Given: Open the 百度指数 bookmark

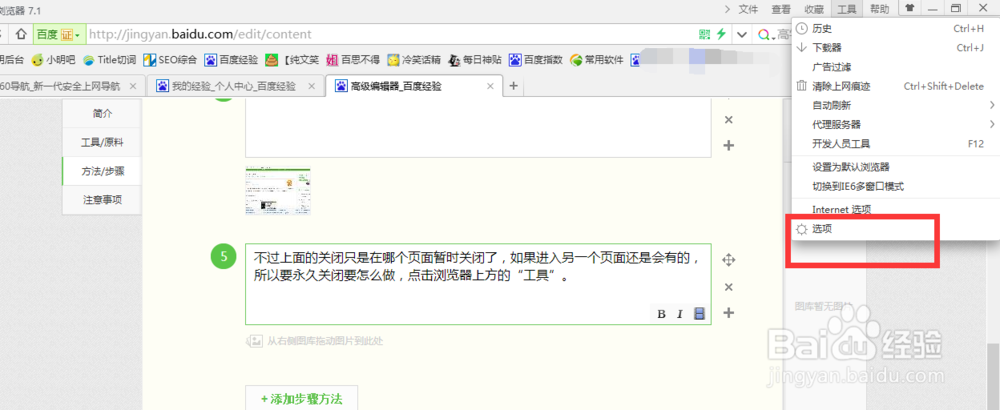Looking at the screenshot, I should pyautogui.click(x=536, y=61).
